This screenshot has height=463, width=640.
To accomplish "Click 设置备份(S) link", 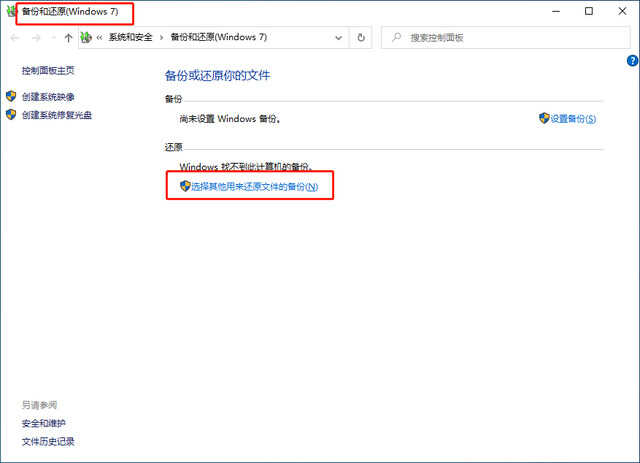I will [573, 119].
